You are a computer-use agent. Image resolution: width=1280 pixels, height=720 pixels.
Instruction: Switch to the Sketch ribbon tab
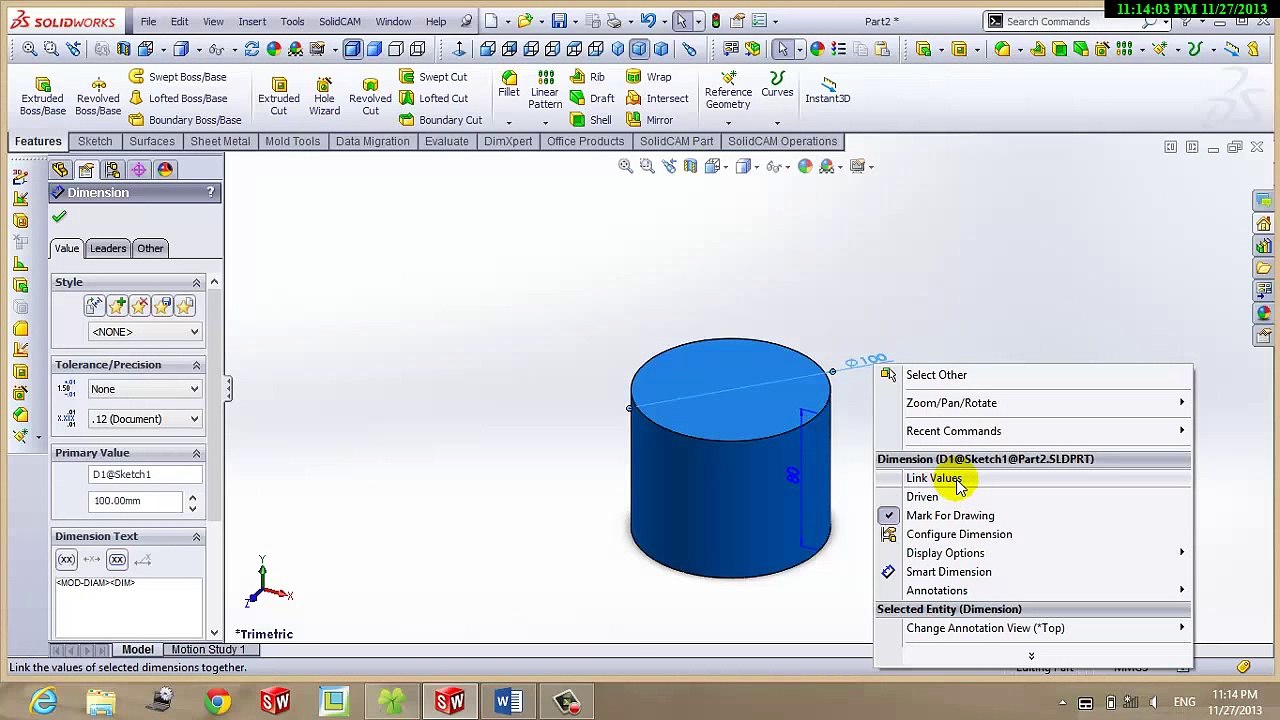pyautogui.click(x=95, y=141)
